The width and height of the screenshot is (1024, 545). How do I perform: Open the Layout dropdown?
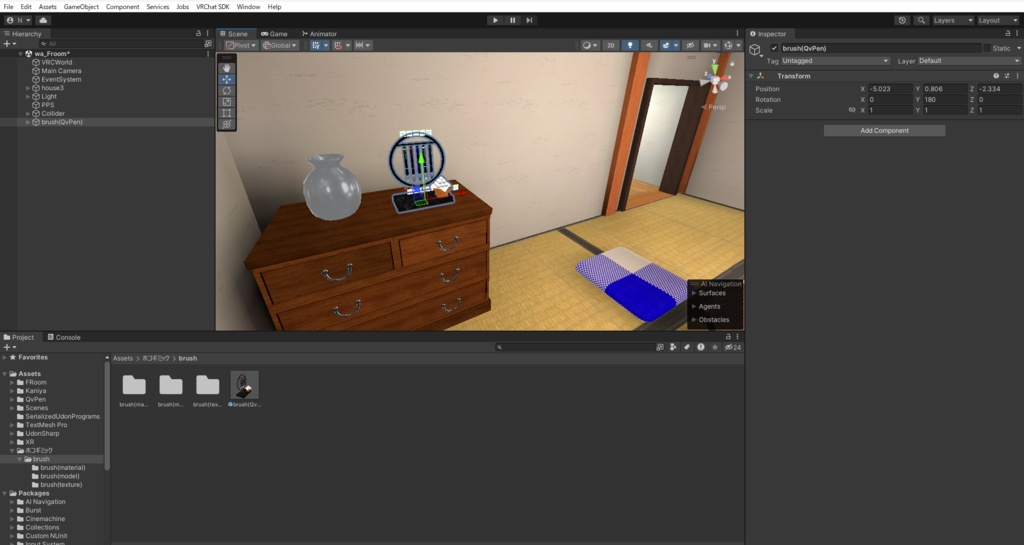click(x=997, y=20)
